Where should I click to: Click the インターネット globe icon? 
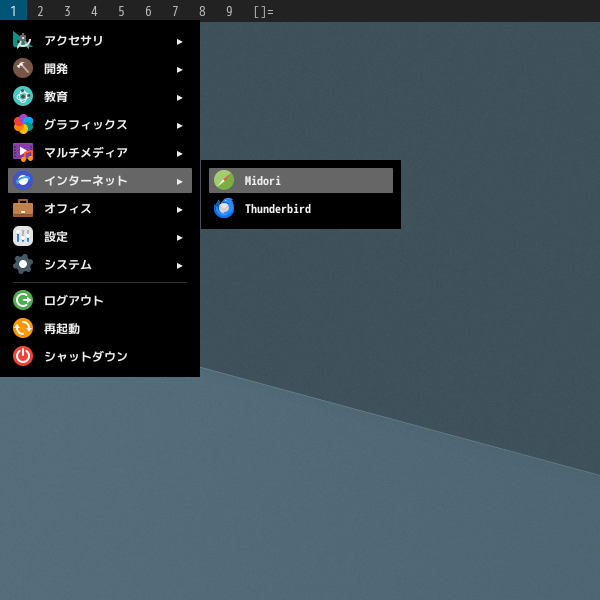23,180
